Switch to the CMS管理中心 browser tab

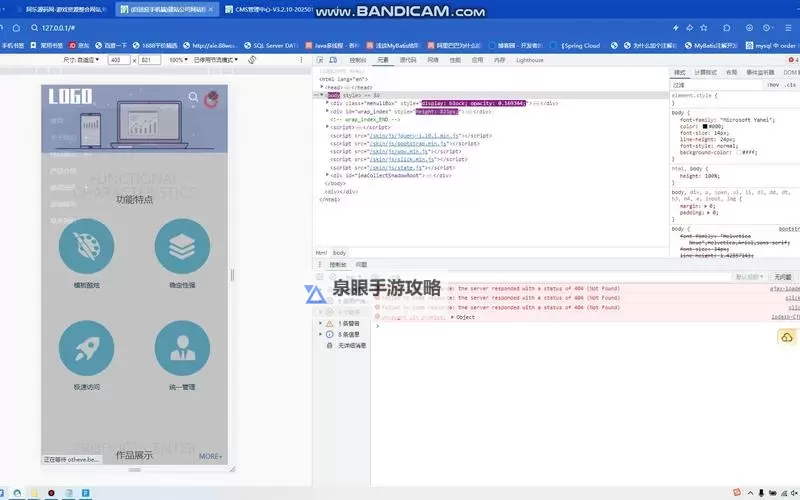268,9
